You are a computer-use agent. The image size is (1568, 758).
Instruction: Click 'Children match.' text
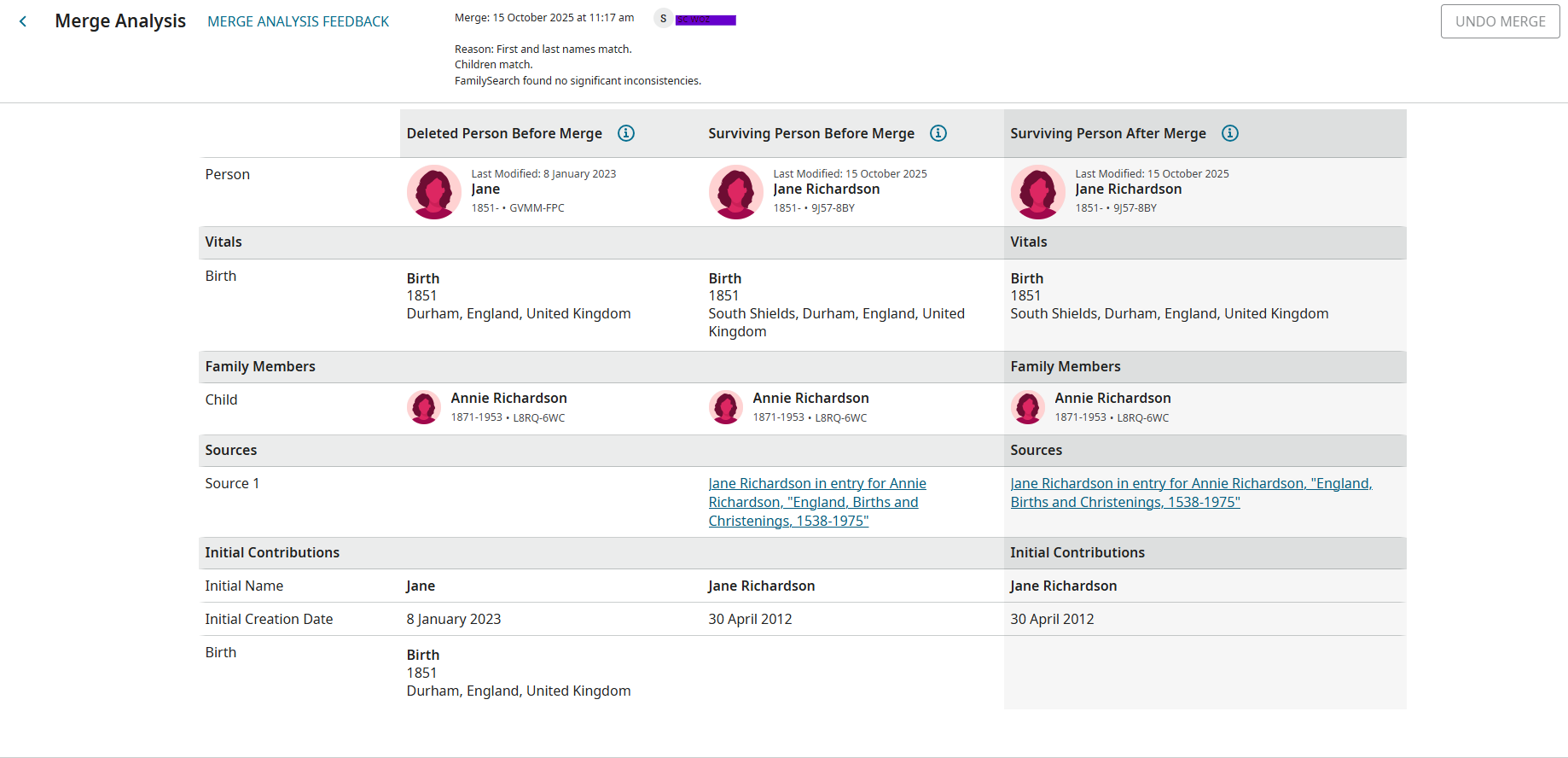(x=494, y=65)
